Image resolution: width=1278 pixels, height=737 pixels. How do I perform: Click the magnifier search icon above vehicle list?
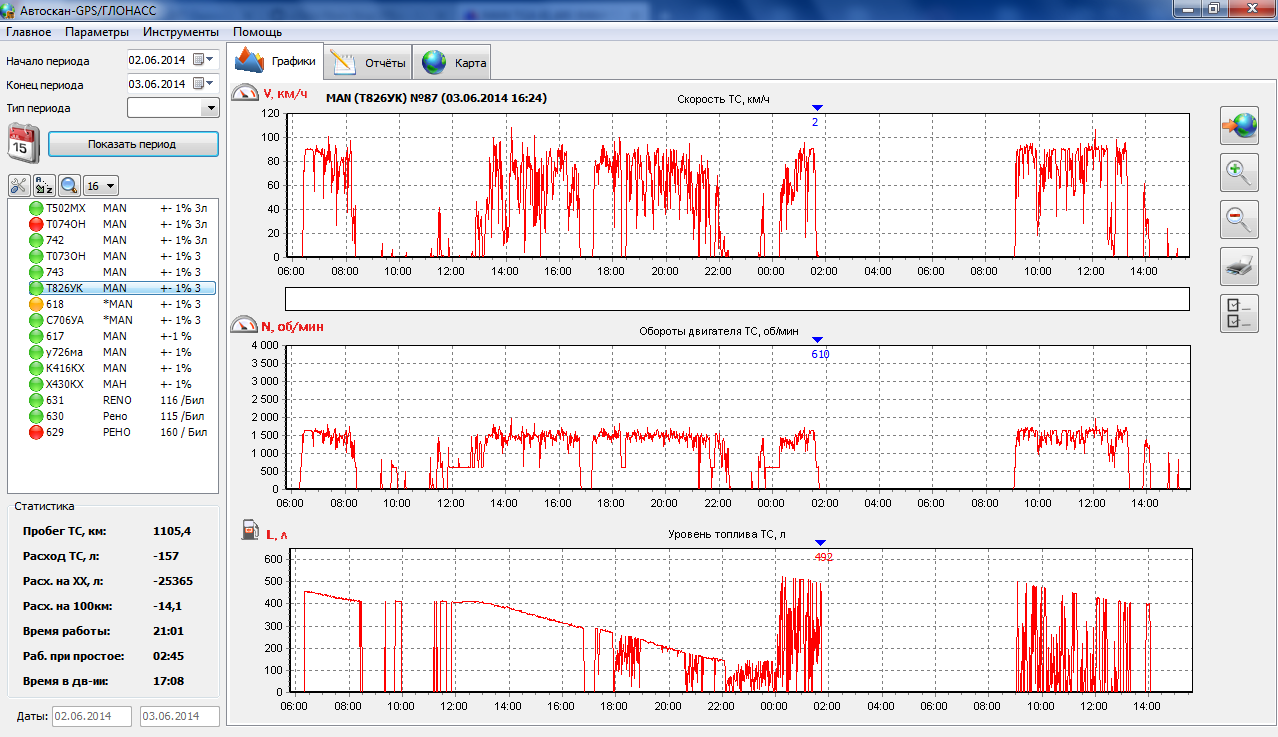tap(69, 185)
